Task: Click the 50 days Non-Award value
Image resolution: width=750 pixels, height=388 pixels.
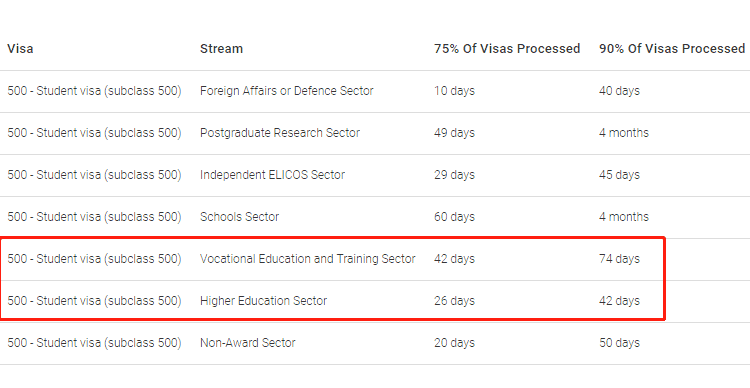Action: tap(619, 343)
